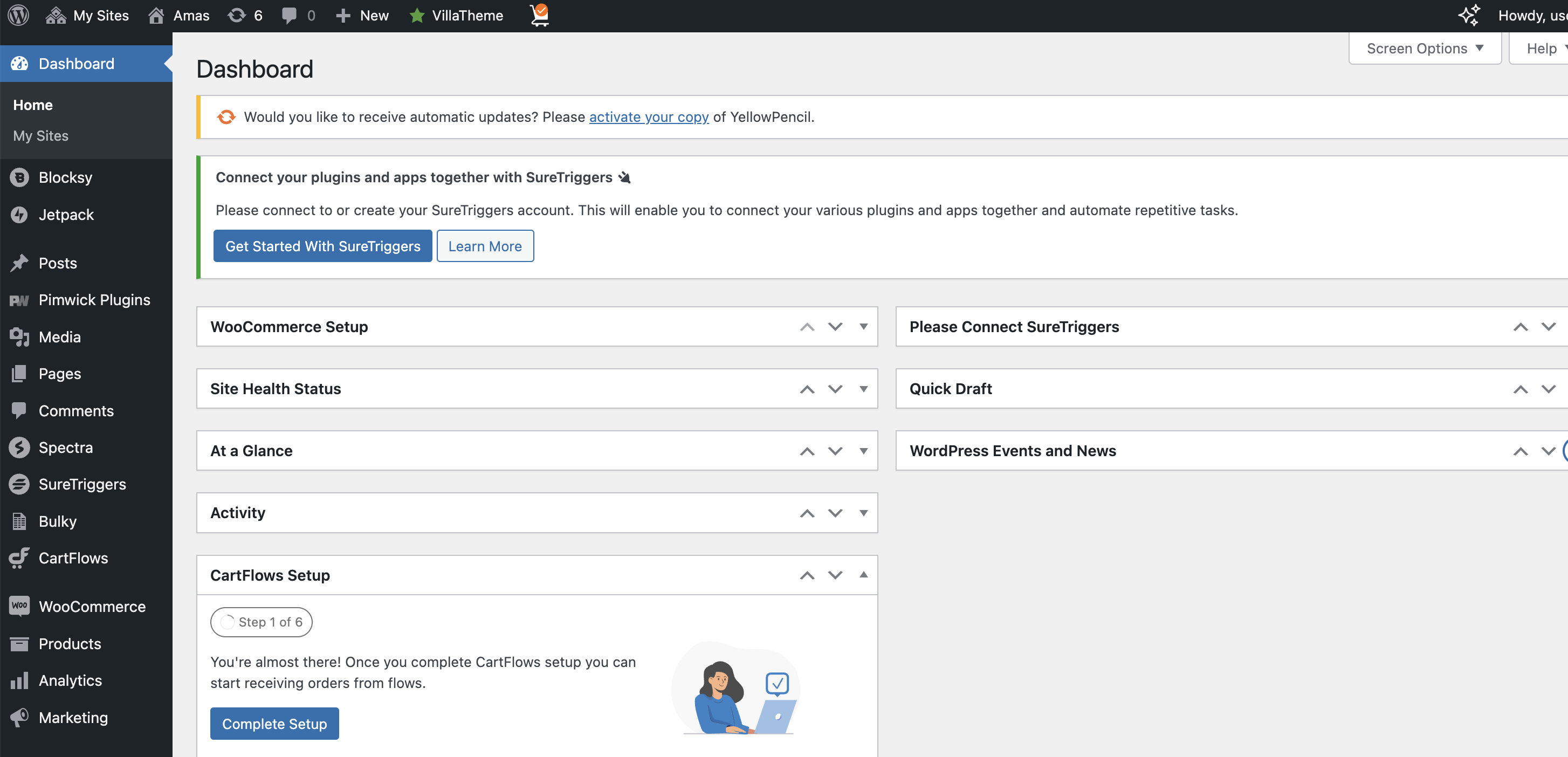
Task: Open Posts pushpin icon in sidebar
Action: [x=19, y=263]
